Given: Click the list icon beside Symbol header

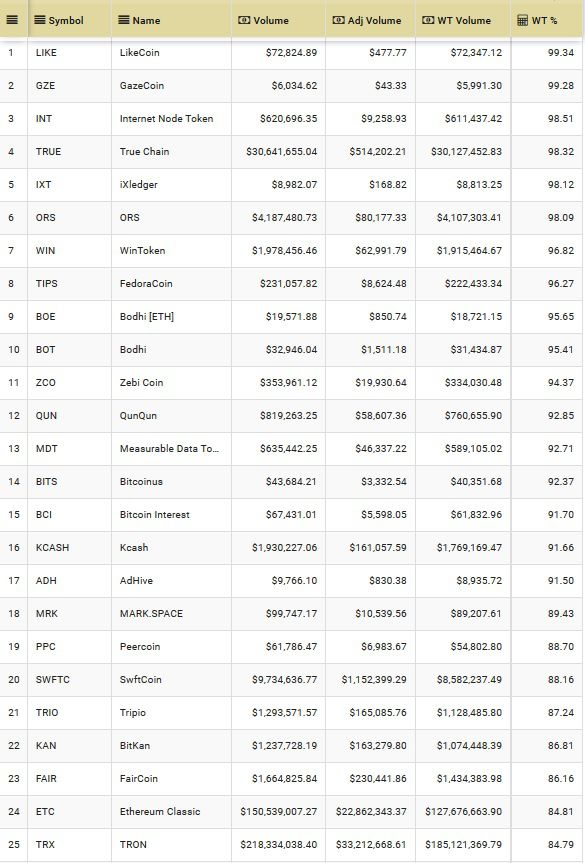Looking at the screenshot, I should coord(40,20).
